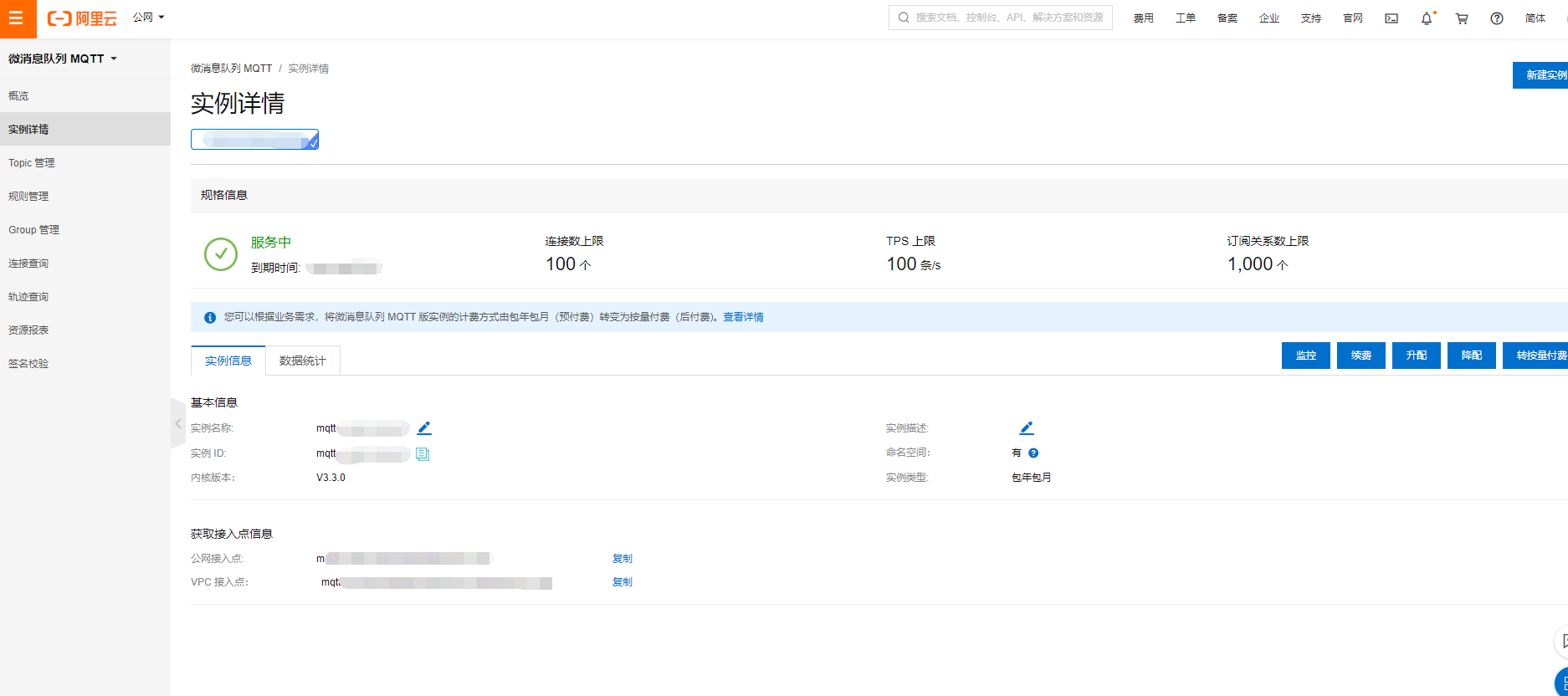1568x696 pixels.
Task: Open 资源报表 in the sidebar
Action: click(85, 330)
